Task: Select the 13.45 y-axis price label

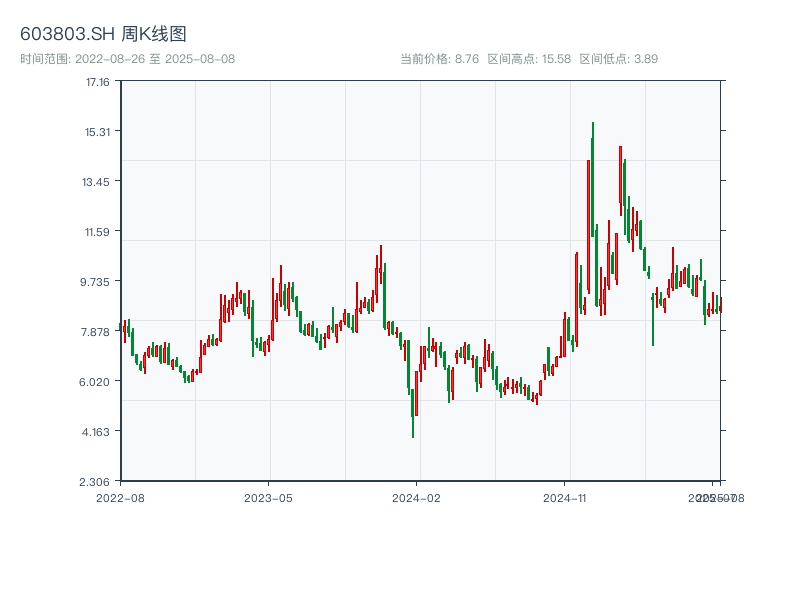Action: 97,182
